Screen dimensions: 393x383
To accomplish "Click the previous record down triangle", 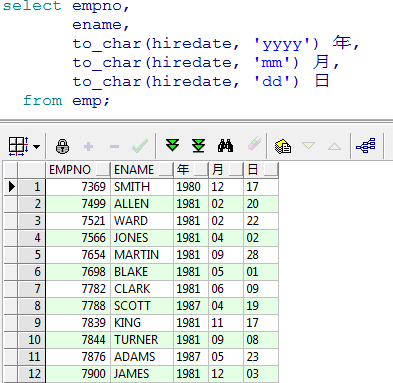I will (x=308, y=146).
